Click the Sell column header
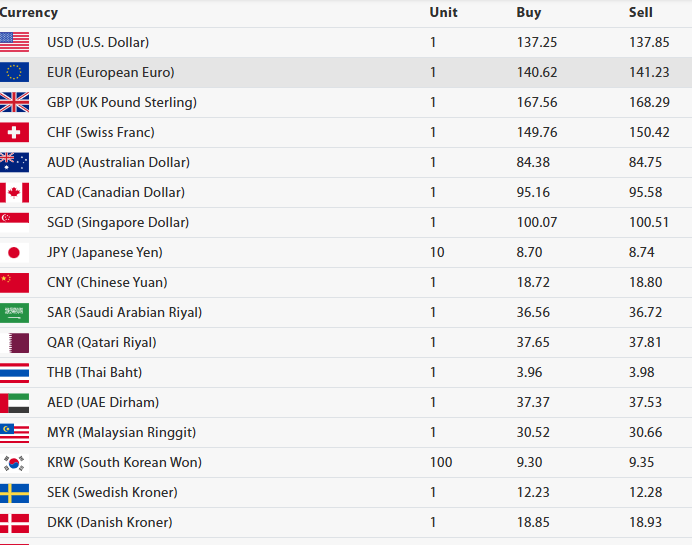Image resolution: width=692 pixels, height=545 pixels. 641,13
